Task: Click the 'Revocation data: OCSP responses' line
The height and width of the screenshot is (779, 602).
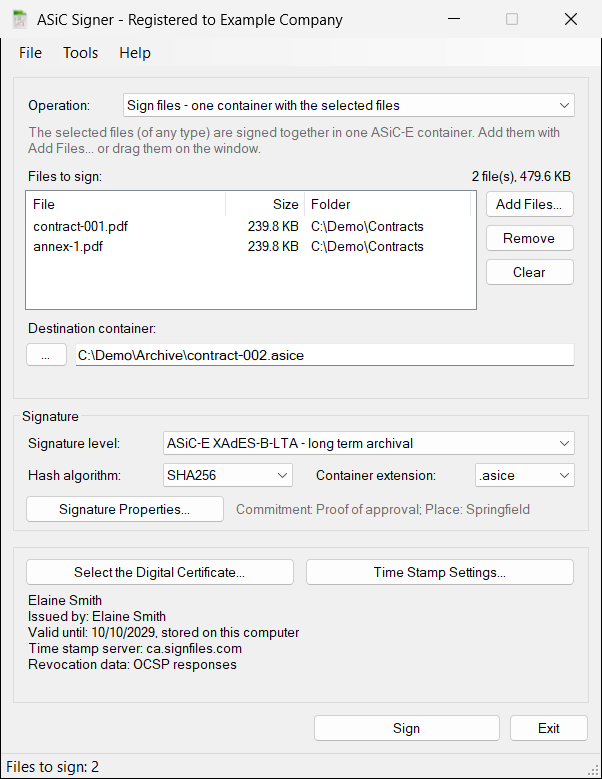Action: pyautogui.click(x=133, y=664)
